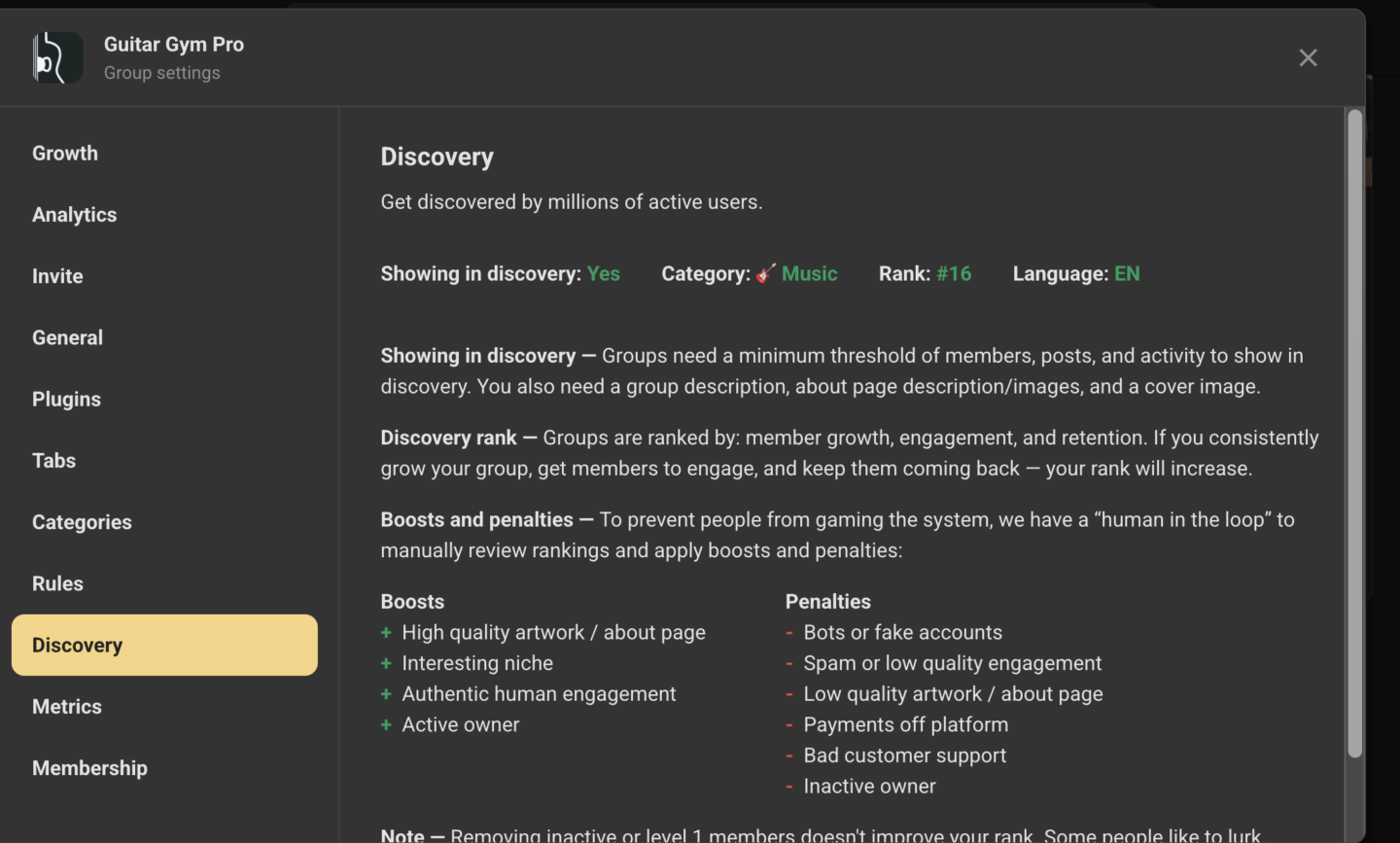Image resolution: width=1400 pixels, height=843 pixels.
Task: Click the Guitar Gym Pro title
Action: pos(174,45)
